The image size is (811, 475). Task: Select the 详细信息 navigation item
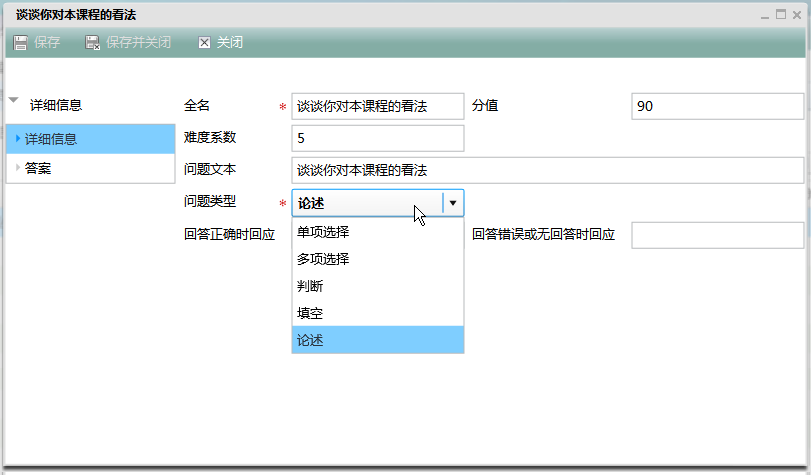91,139
